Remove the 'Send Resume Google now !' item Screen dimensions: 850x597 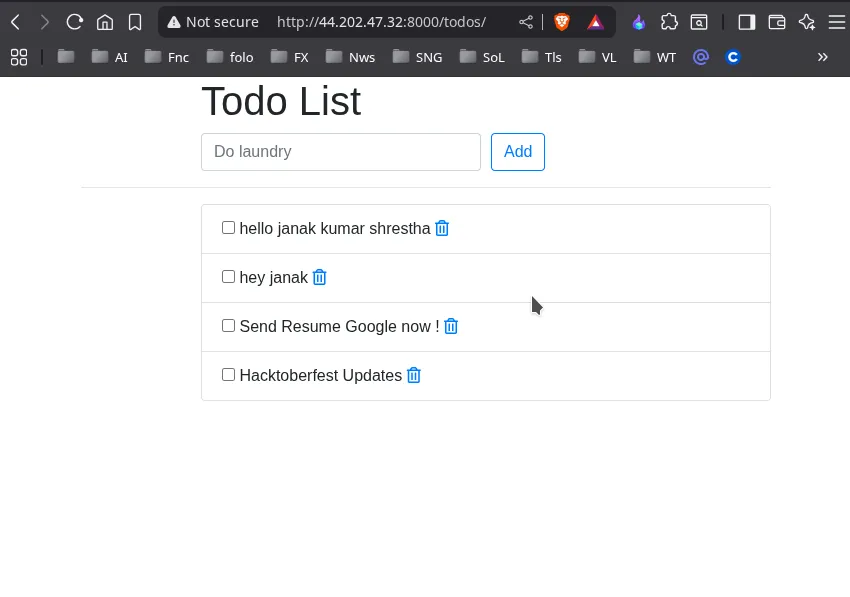(x=451, y=326)
